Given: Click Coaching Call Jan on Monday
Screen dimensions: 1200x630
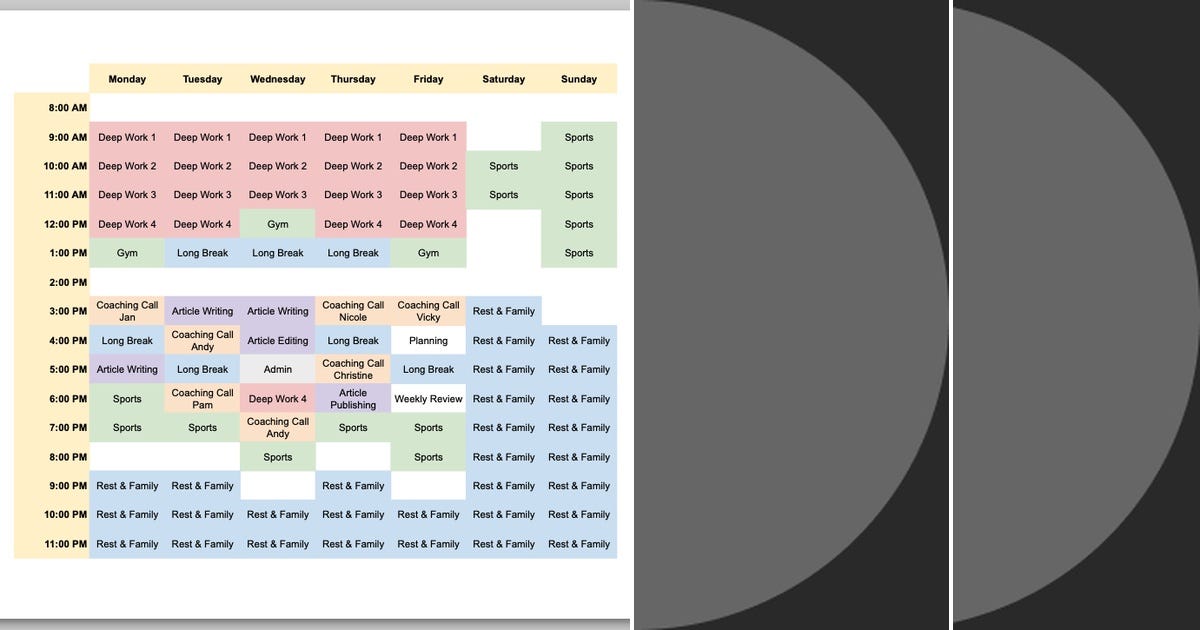Looking at the screenshot, I should (126, 311).
